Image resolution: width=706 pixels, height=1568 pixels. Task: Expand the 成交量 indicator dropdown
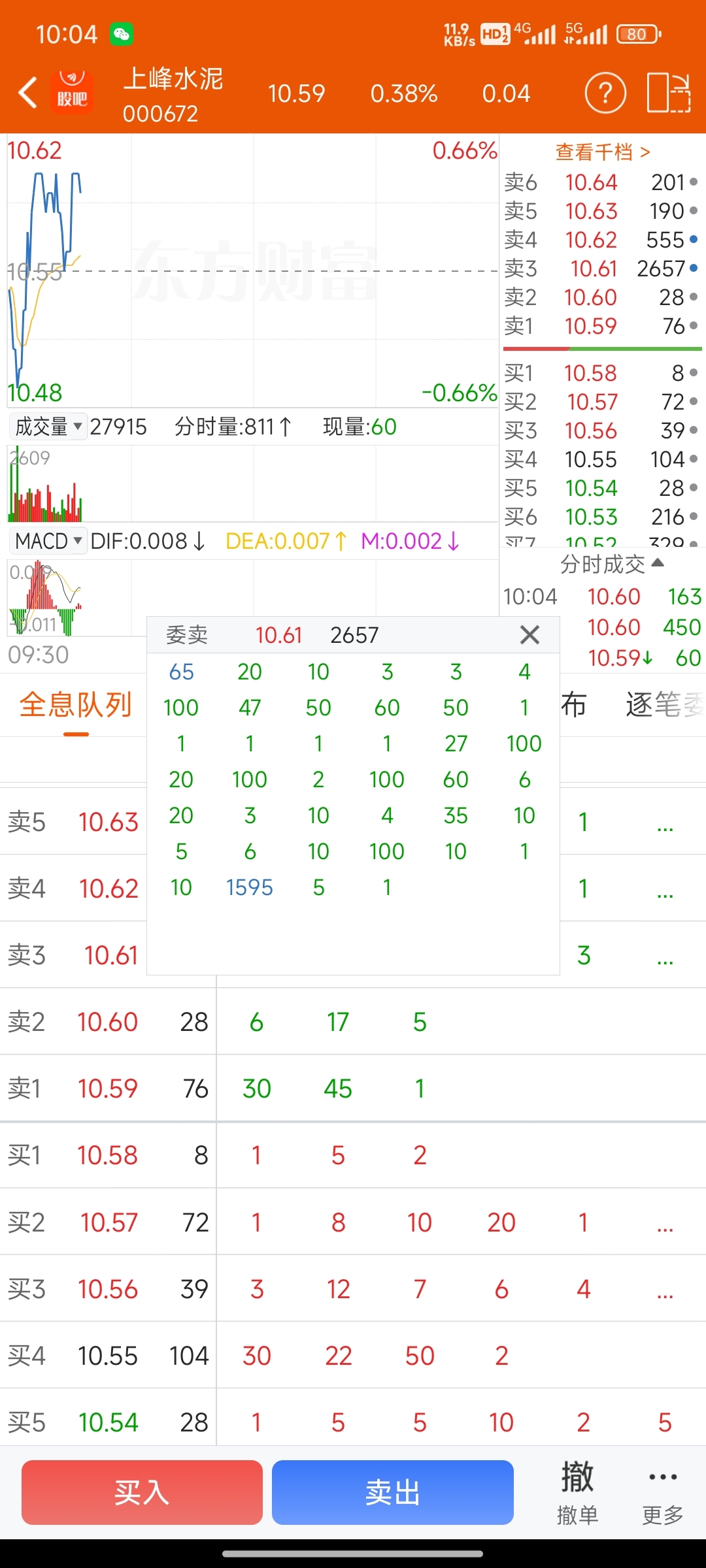(x=48, y=427)
